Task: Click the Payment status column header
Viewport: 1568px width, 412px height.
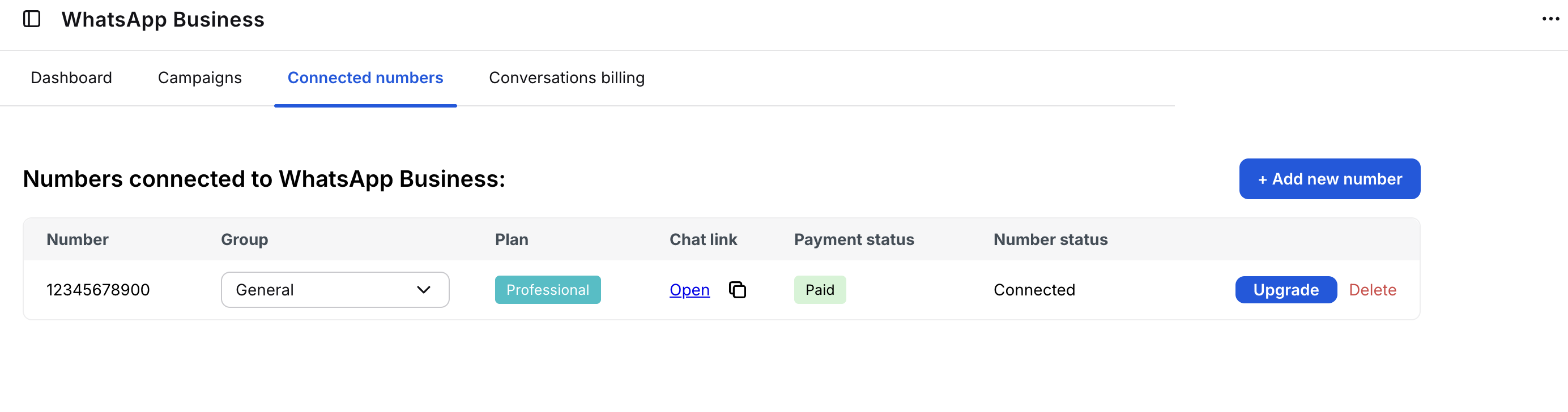Action: tap(853, 239)
